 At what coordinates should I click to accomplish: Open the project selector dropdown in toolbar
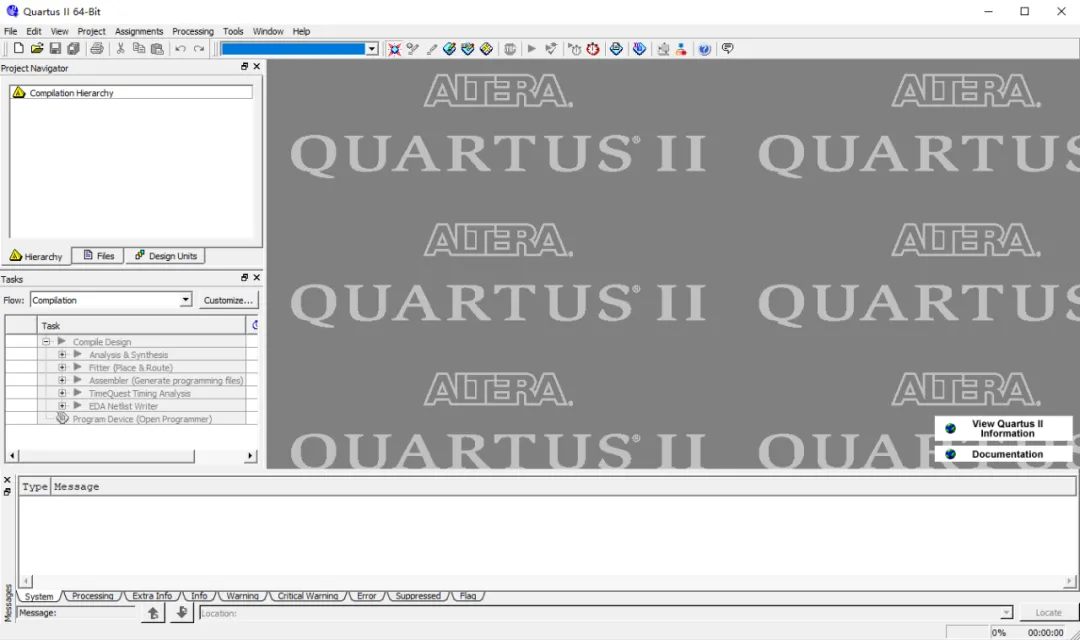click(x=372, y=48)
